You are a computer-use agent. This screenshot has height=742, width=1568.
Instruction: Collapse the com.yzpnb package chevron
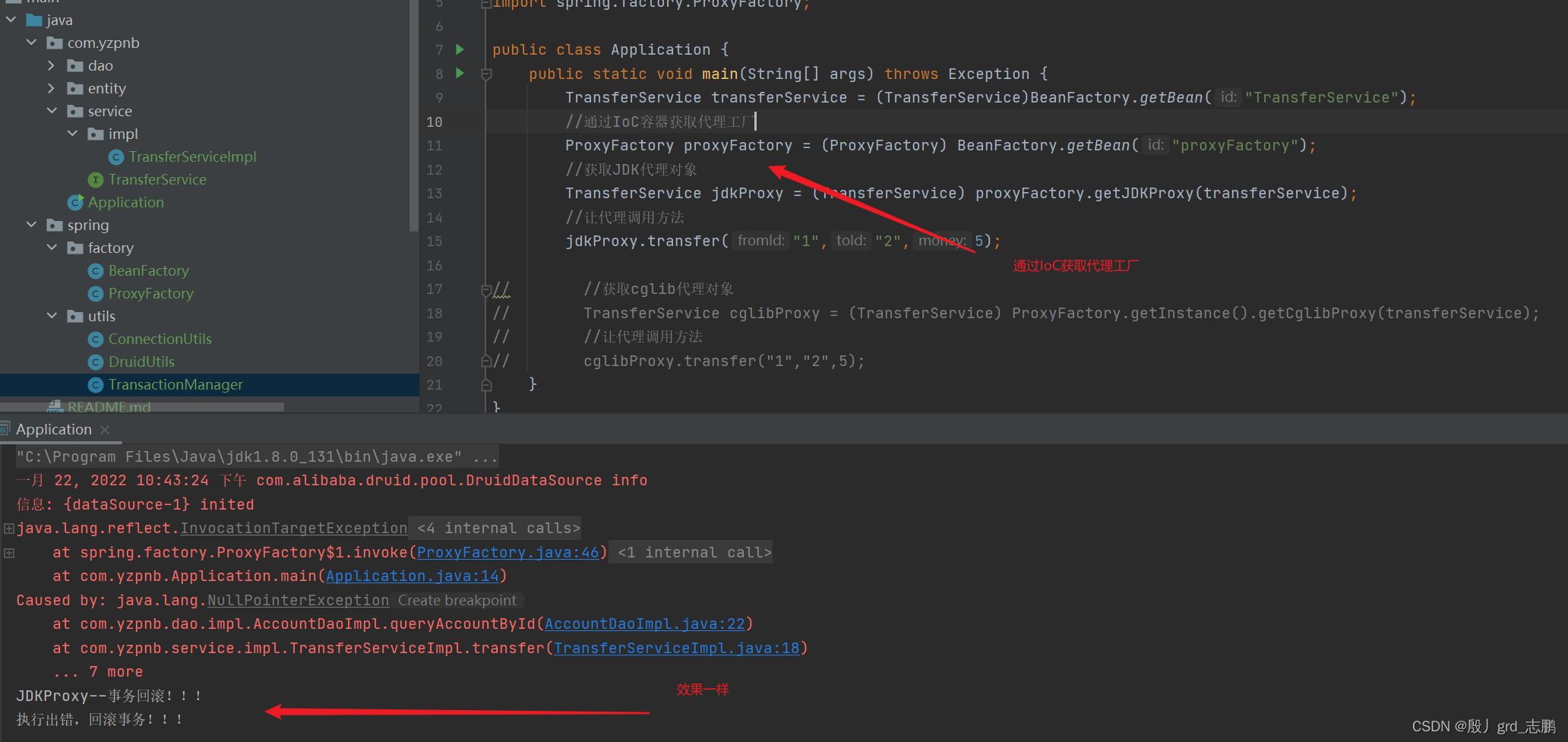(32, 43)
